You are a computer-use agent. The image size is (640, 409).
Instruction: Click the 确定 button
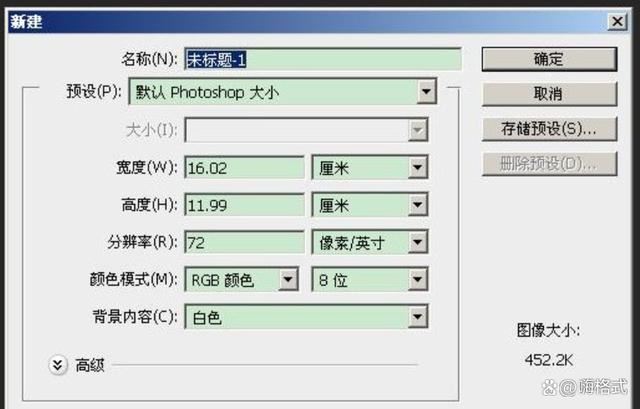(x=549, y=60)
